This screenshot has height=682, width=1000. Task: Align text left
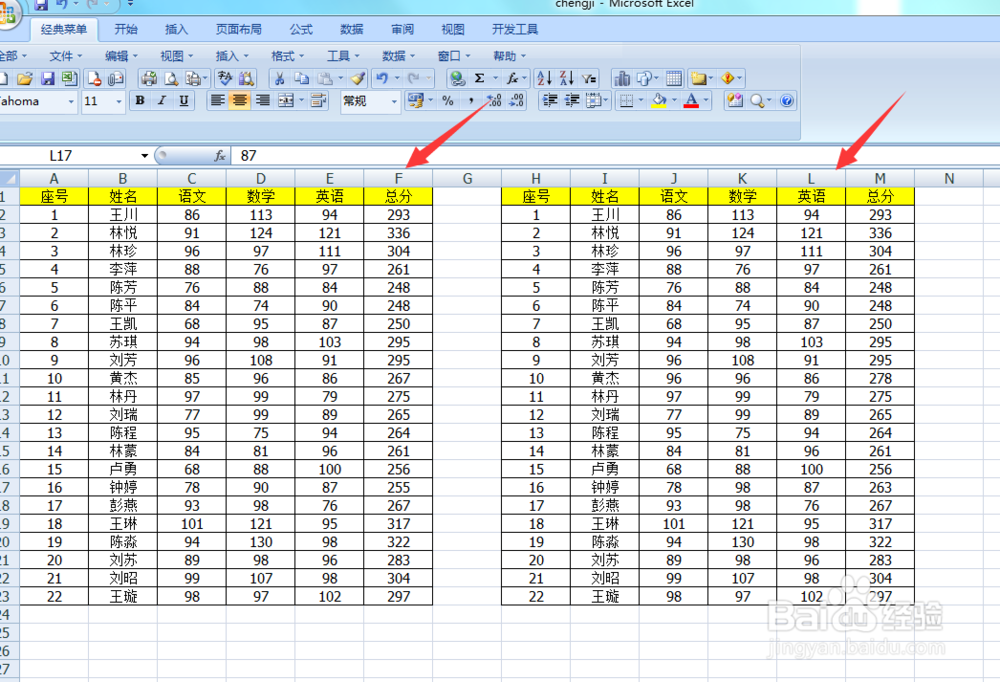point(217,101)
